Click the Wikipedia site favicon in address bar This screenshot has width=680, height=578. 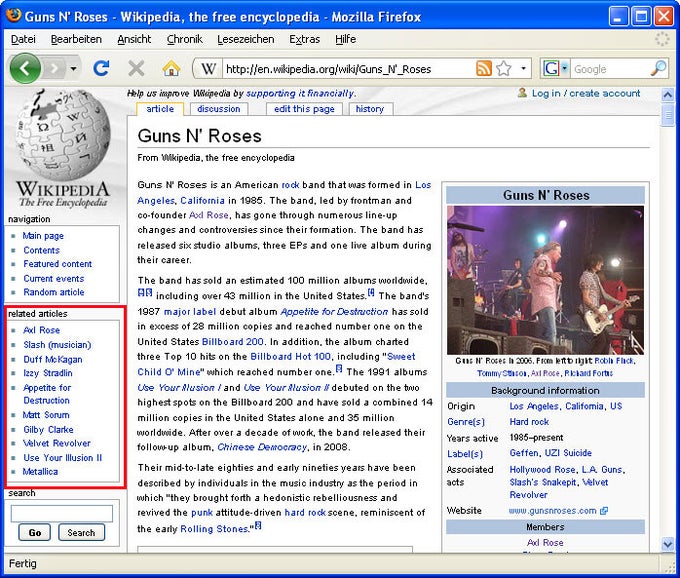tap(208, 69)
